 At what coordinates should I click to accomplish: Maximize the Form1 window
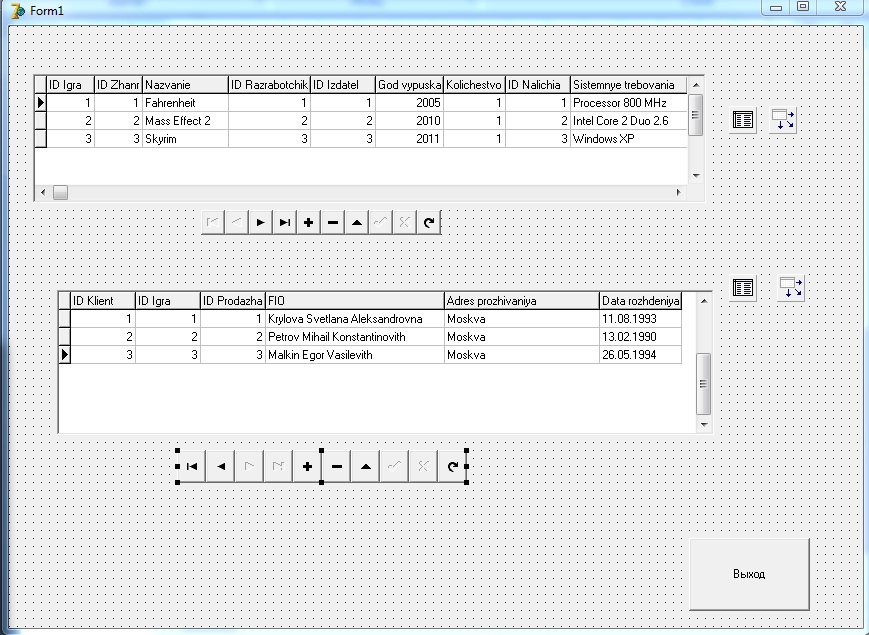[x=803, y=7]
